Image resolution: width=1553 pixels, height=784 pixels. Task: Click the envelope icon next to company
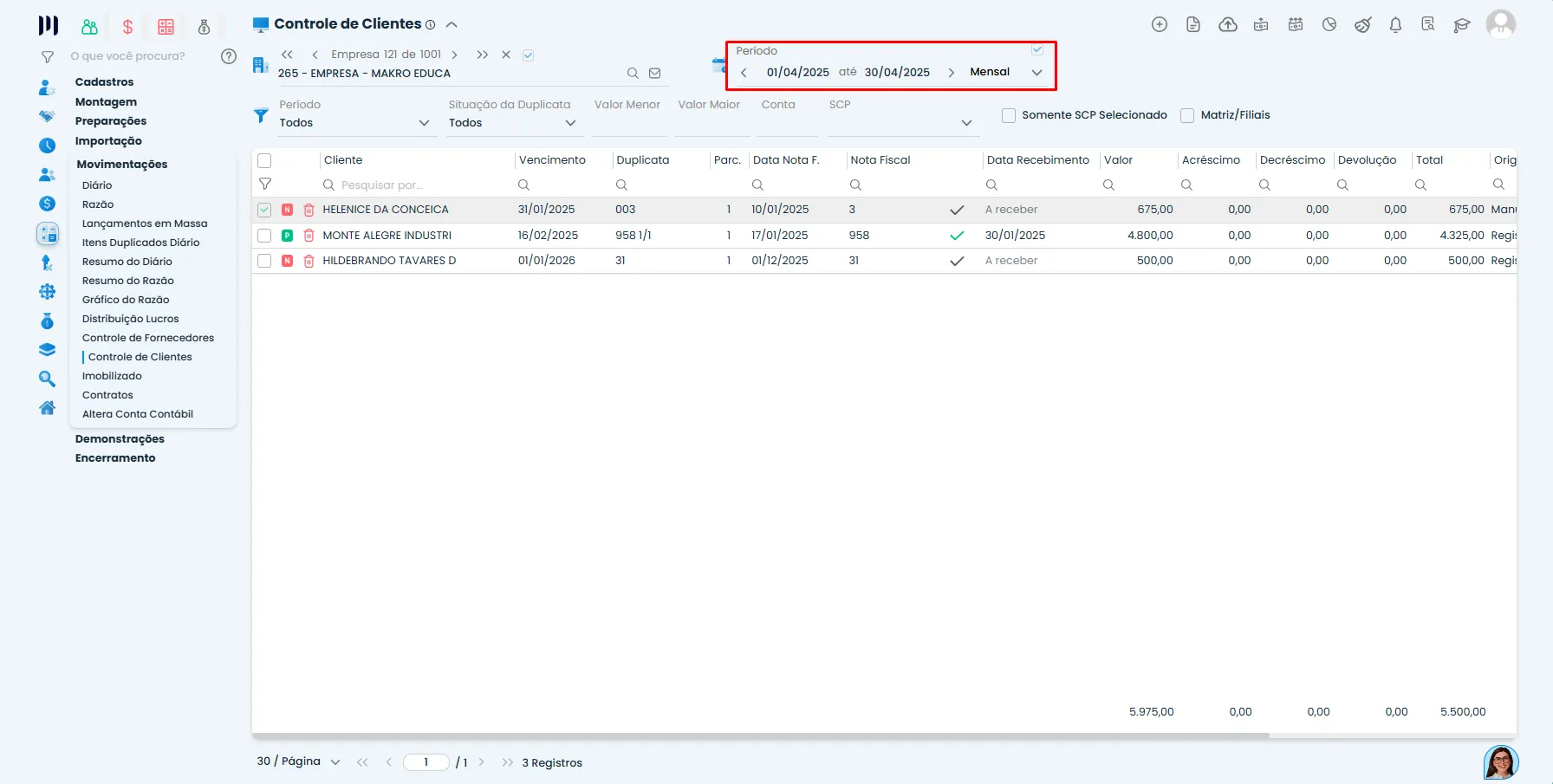[655, 74]
